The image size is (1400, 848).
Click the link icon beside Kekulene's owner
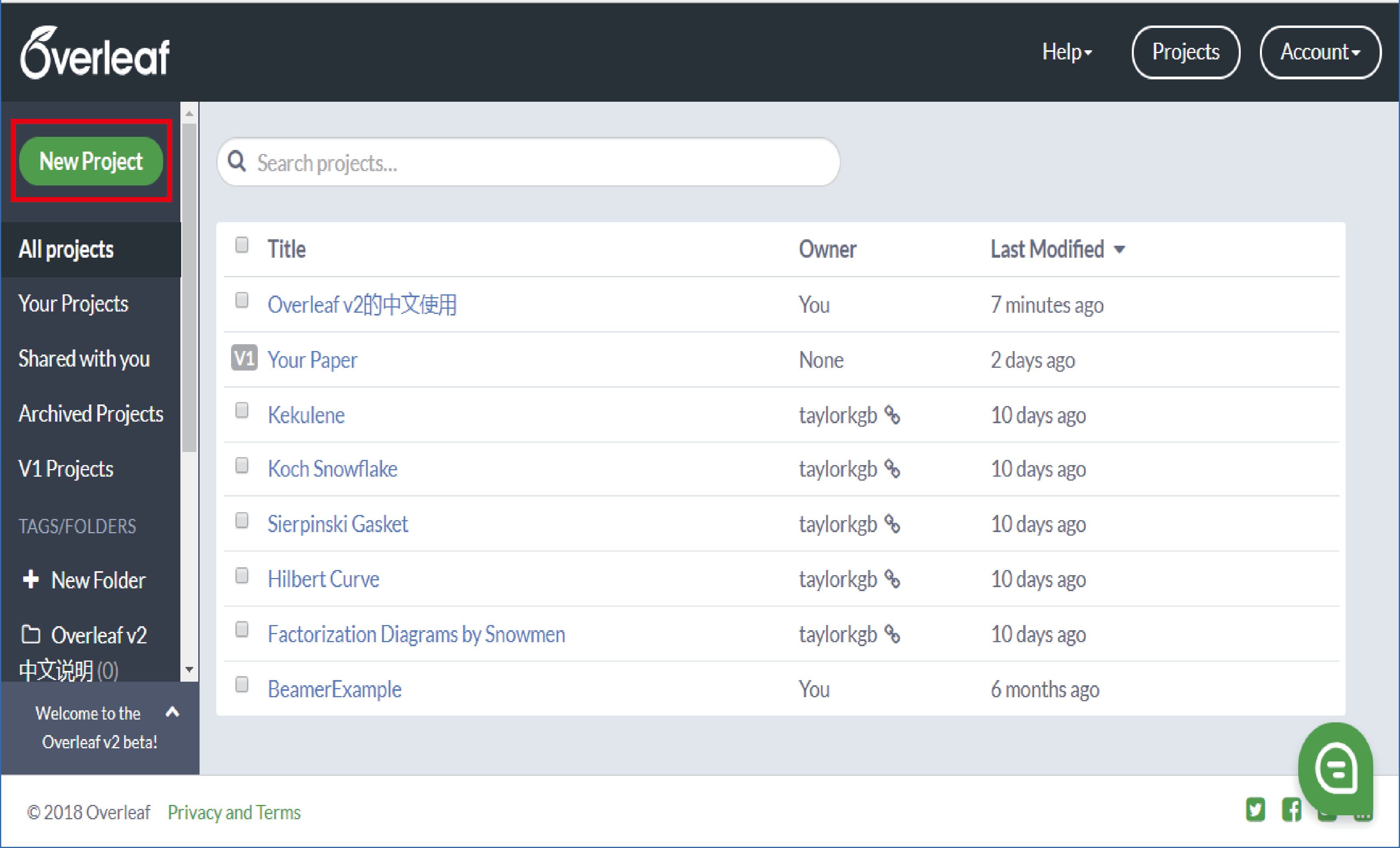click(x=892, y=416)
